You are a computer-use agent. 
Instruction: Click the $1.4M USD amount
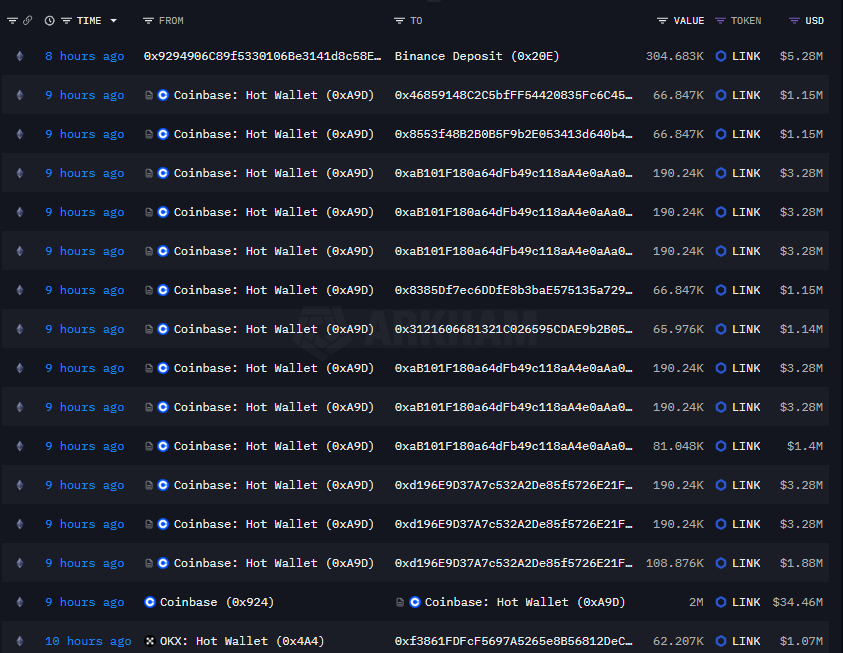pos(805,446)
